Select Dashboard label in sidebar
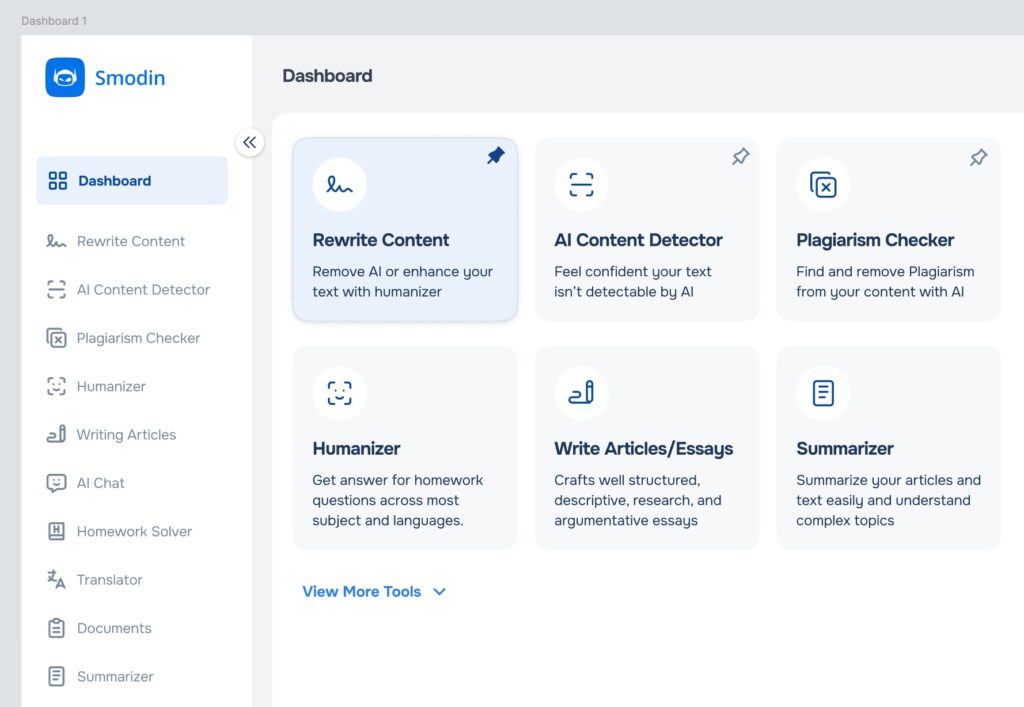Viewport: 1024px width, 707px height. click(114, 181)
